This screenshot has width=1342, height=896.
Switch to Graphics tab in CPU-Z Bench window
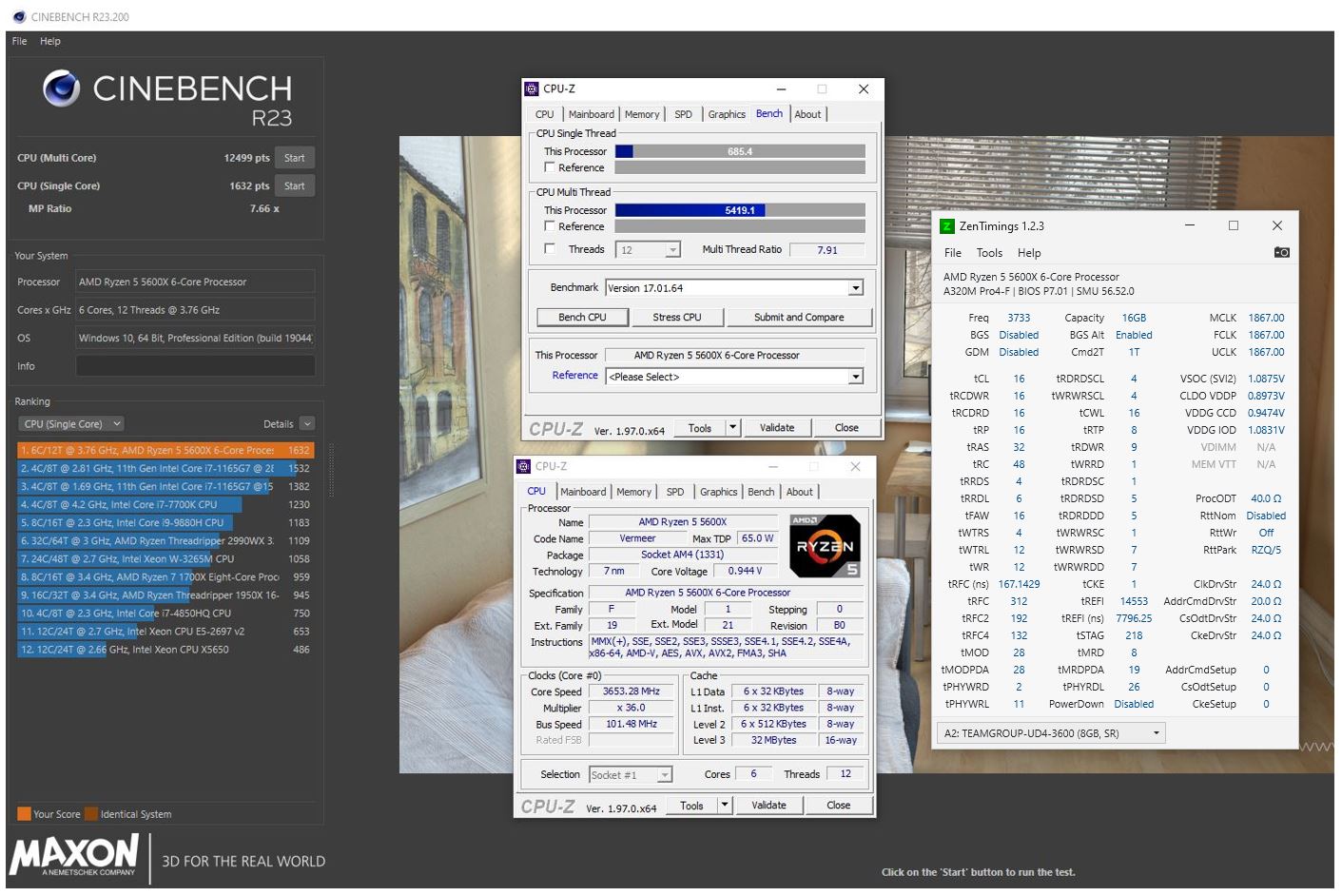[x=727, y=114]
